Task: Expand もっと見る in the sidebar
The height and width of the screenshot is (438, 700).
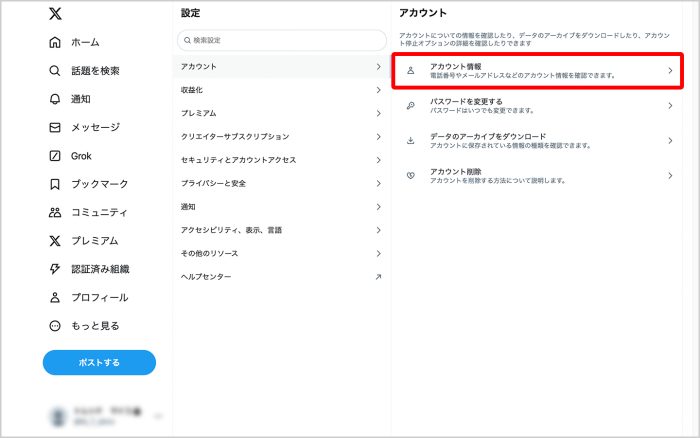Action: (55, 326)
